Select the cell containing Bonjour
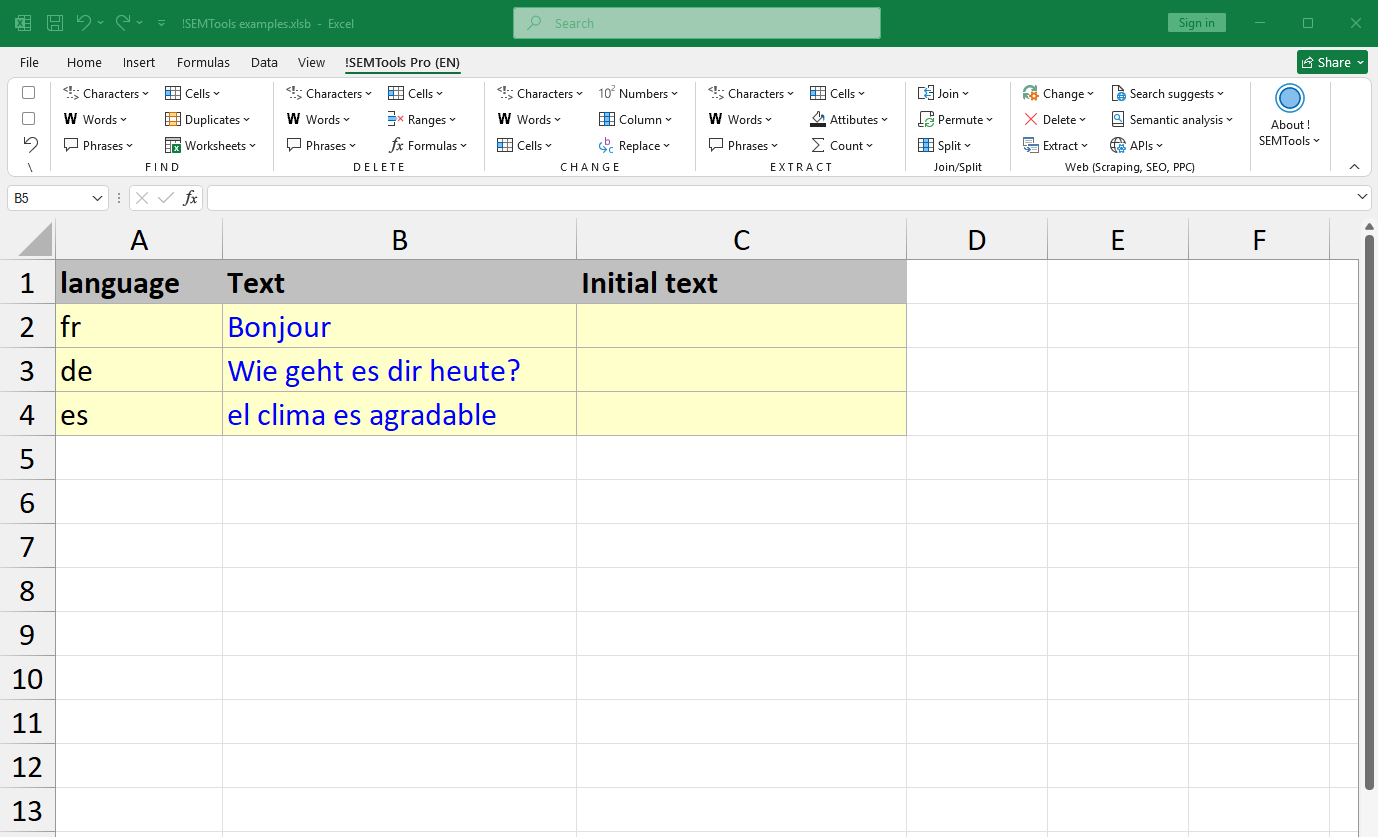 (399, 325)
